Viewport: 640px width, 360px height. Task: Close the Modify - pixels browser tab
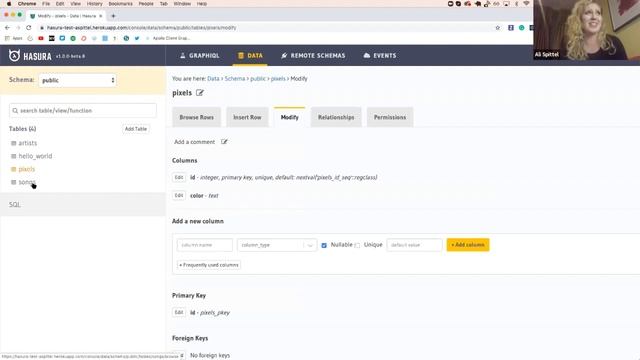[100, 16]
